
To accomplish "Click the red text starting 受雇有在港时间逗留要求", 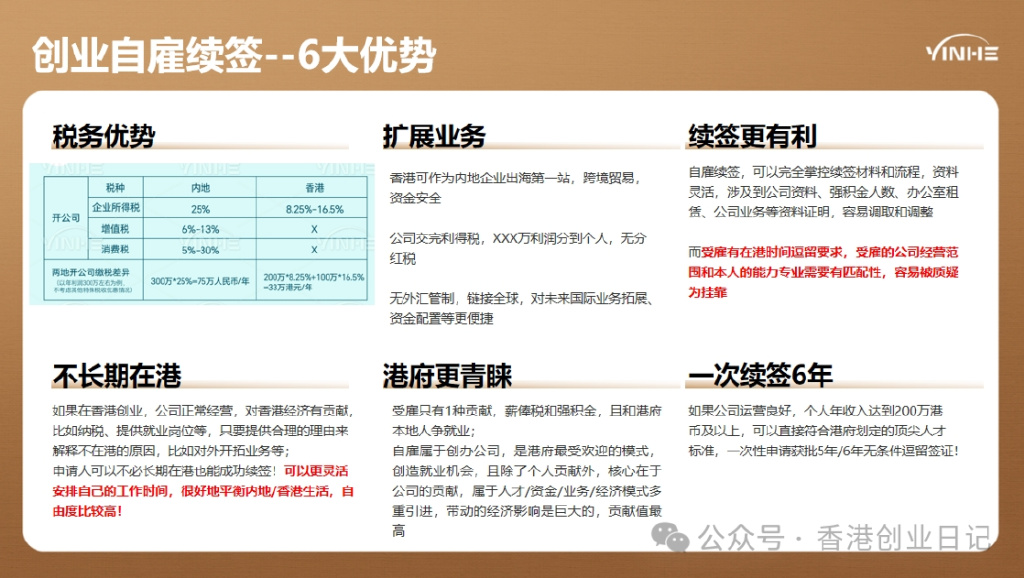I will [824, 272].
